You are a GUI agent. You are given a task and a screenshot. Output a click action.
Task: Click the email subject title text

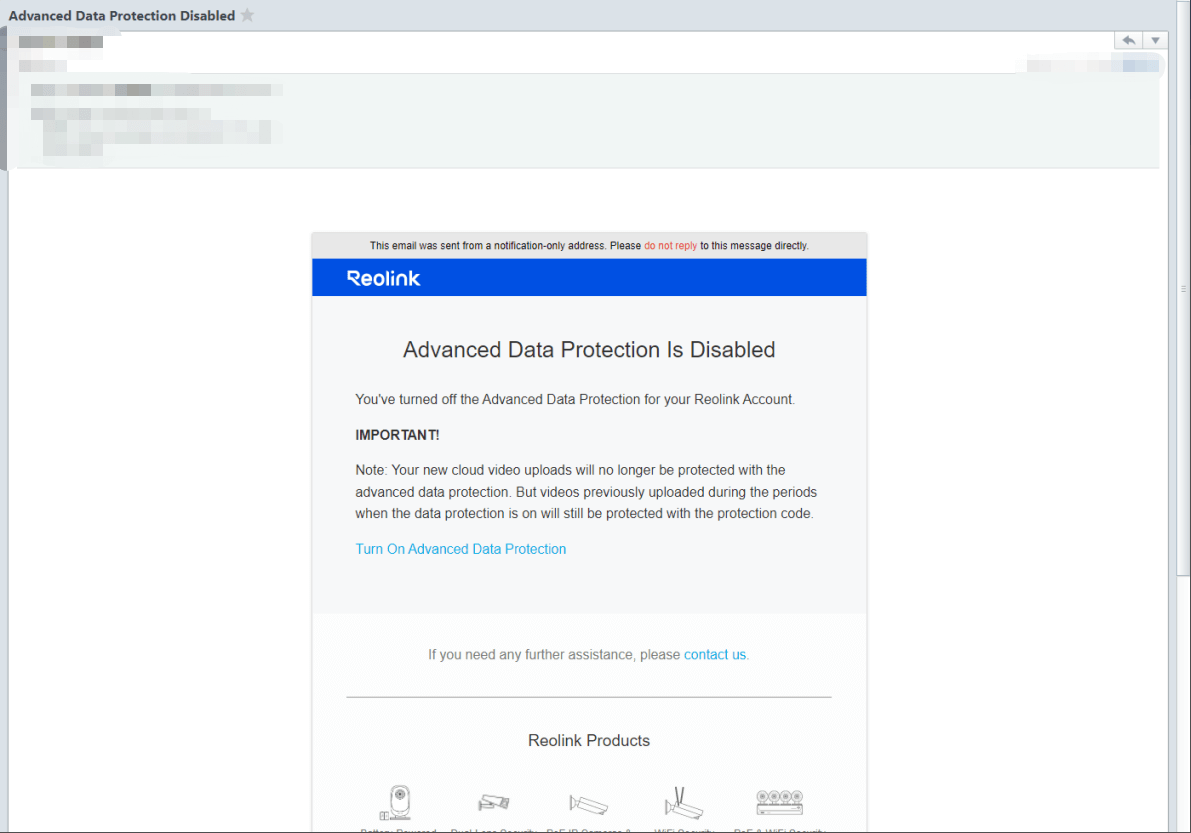[x=122, y=15]
